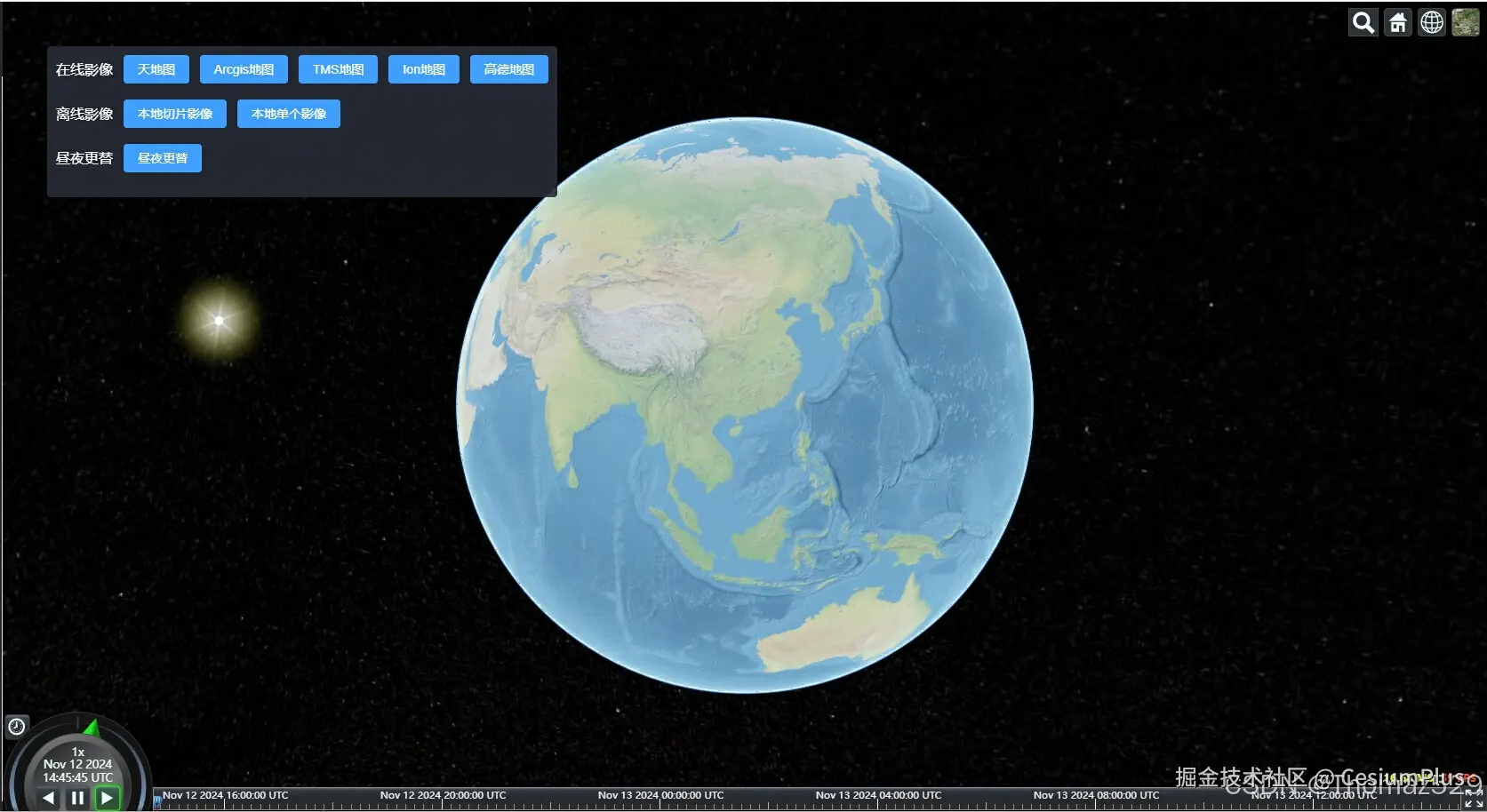Open the base layer imagery picker
Screen dimensions: 1487x812
pyautogui.click(x=1466, y=22)
